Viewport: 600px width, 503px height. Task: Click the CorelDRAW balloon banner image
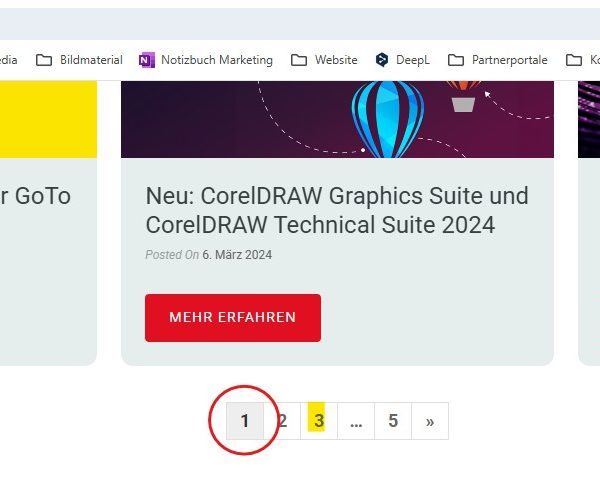pos(337,119)
